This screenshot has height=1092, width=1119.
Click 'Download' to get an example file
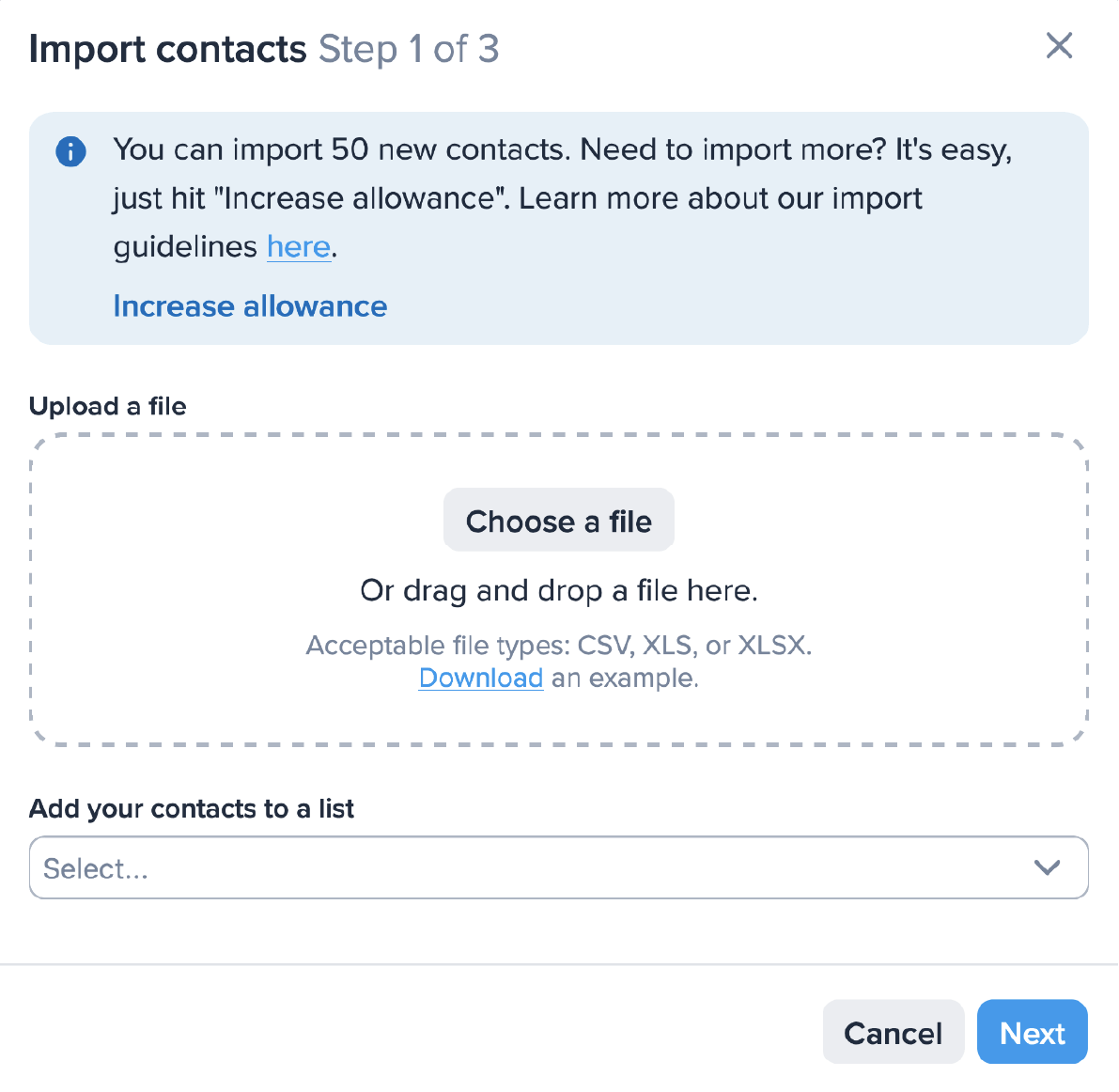[480, 678]
